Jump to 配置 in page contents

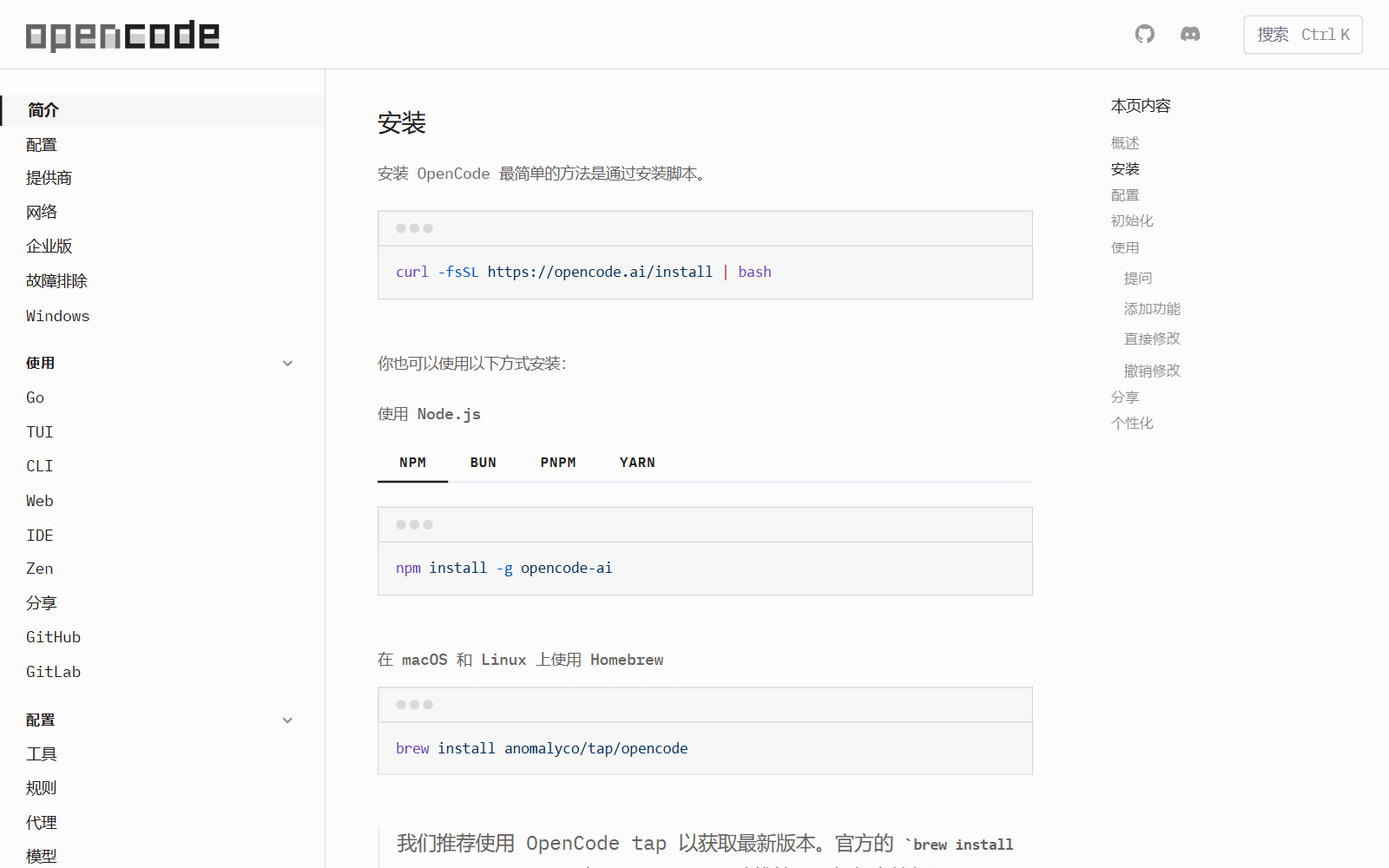[1125, 195]
